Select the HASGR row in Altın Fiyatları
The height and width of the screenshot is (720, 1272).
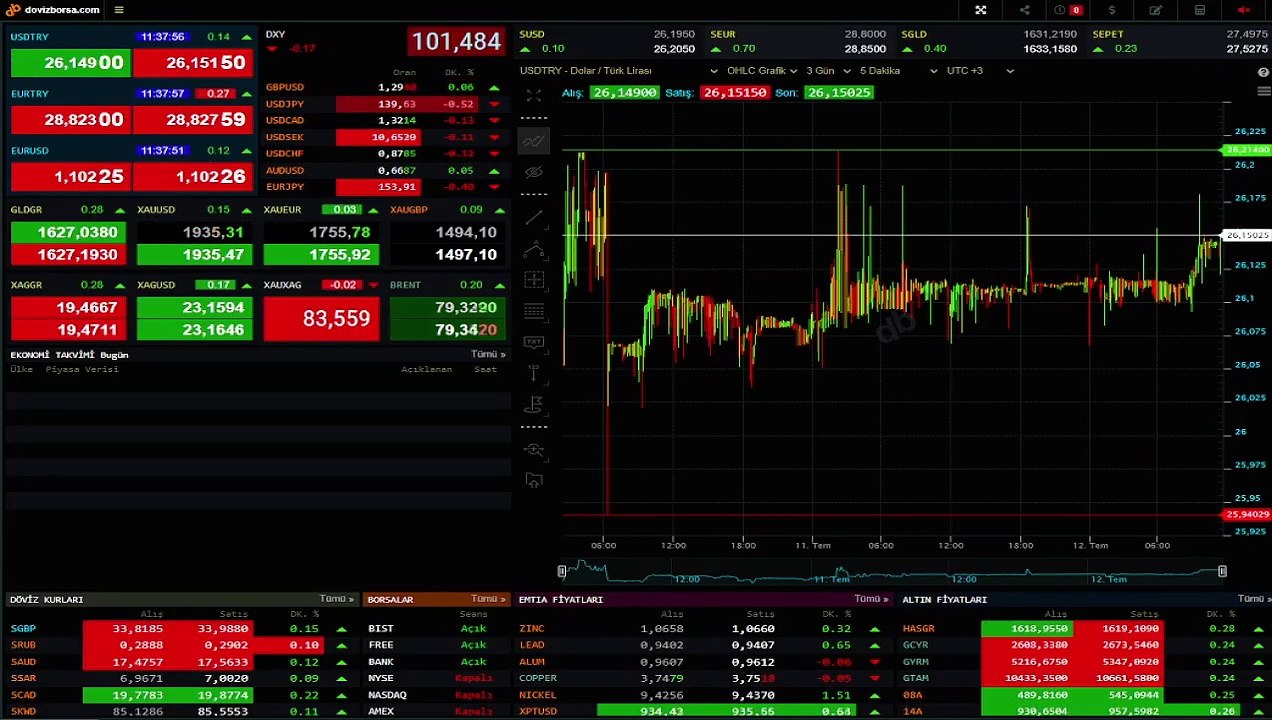[1085, 629]
